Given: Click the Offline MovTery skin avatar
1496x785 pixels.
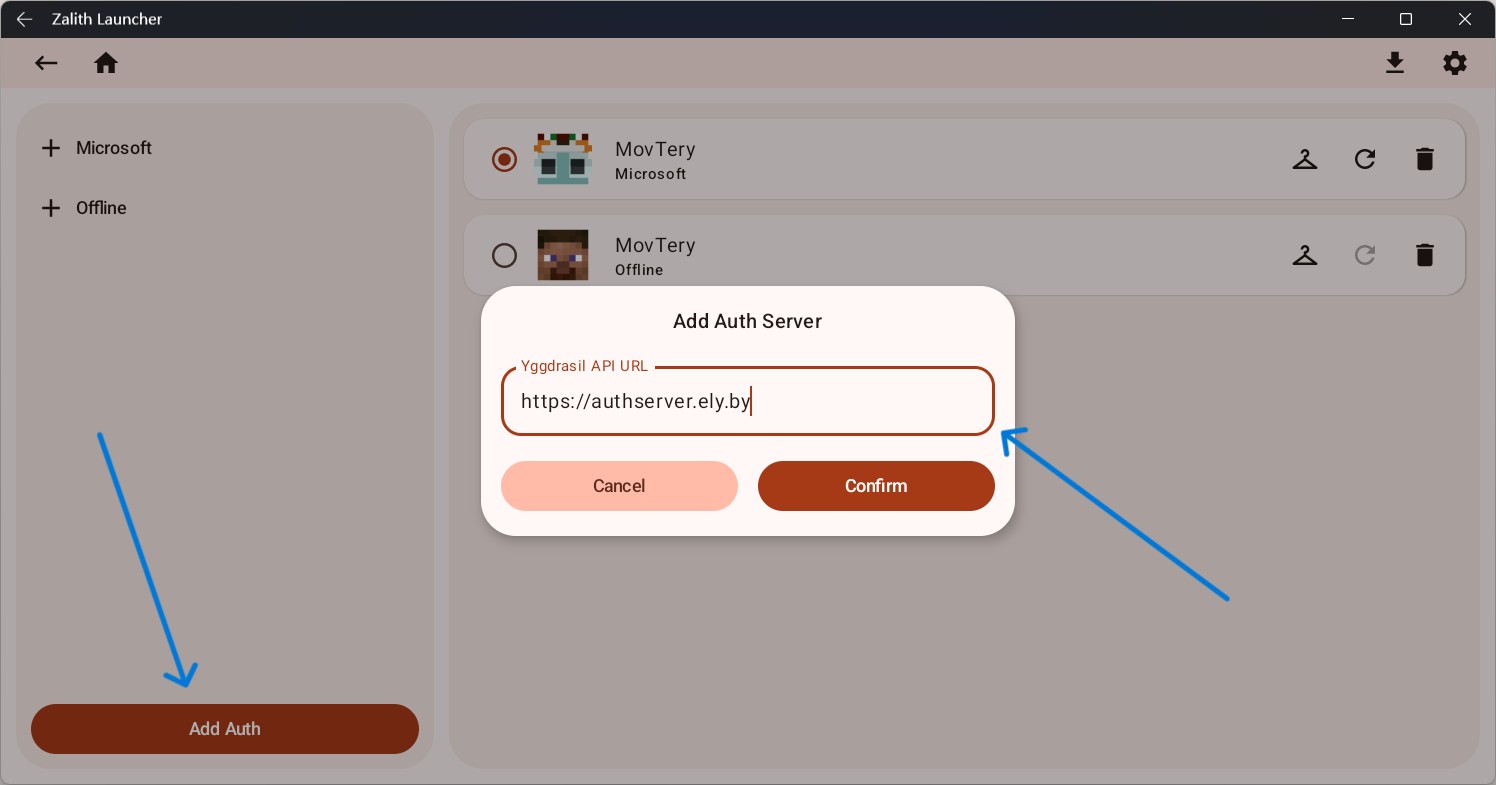Looking at the screenshot, I should [563, 255].
